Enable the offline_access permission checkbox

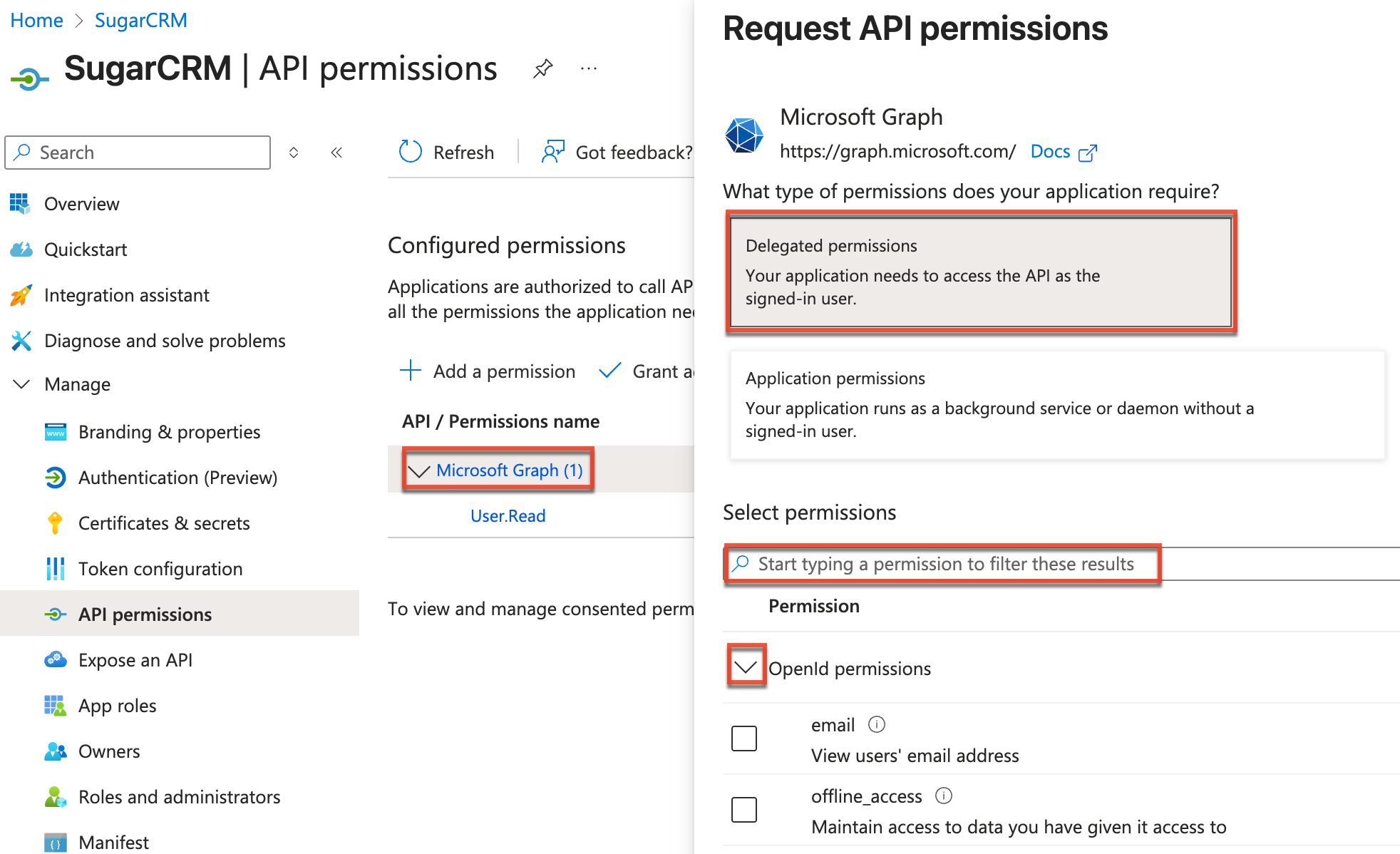[x=744, y=810]
